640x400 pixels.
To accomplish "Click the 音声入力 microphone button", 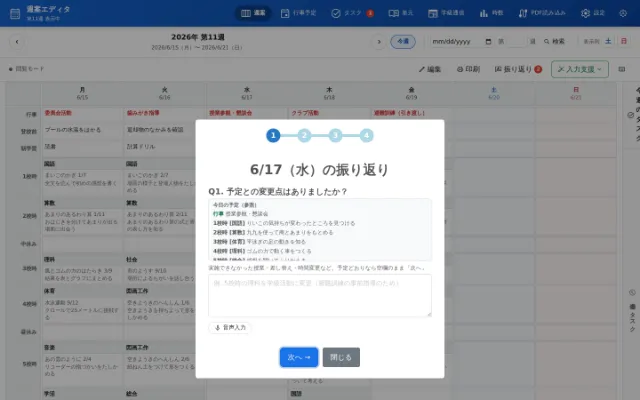I will pos(230,327).
